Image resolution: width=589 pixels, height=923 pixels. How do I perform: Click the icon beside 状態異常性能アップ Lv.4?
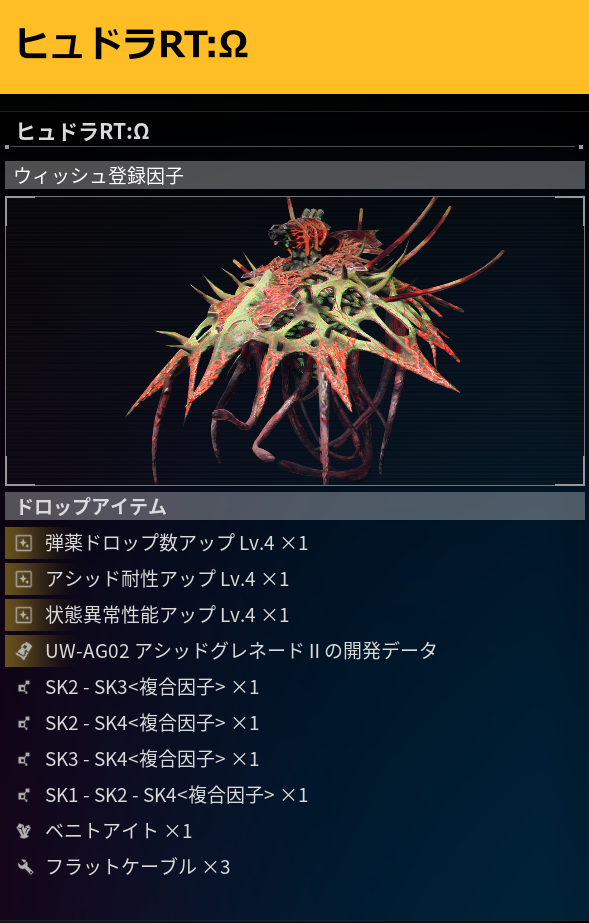[x=24, y=615]
